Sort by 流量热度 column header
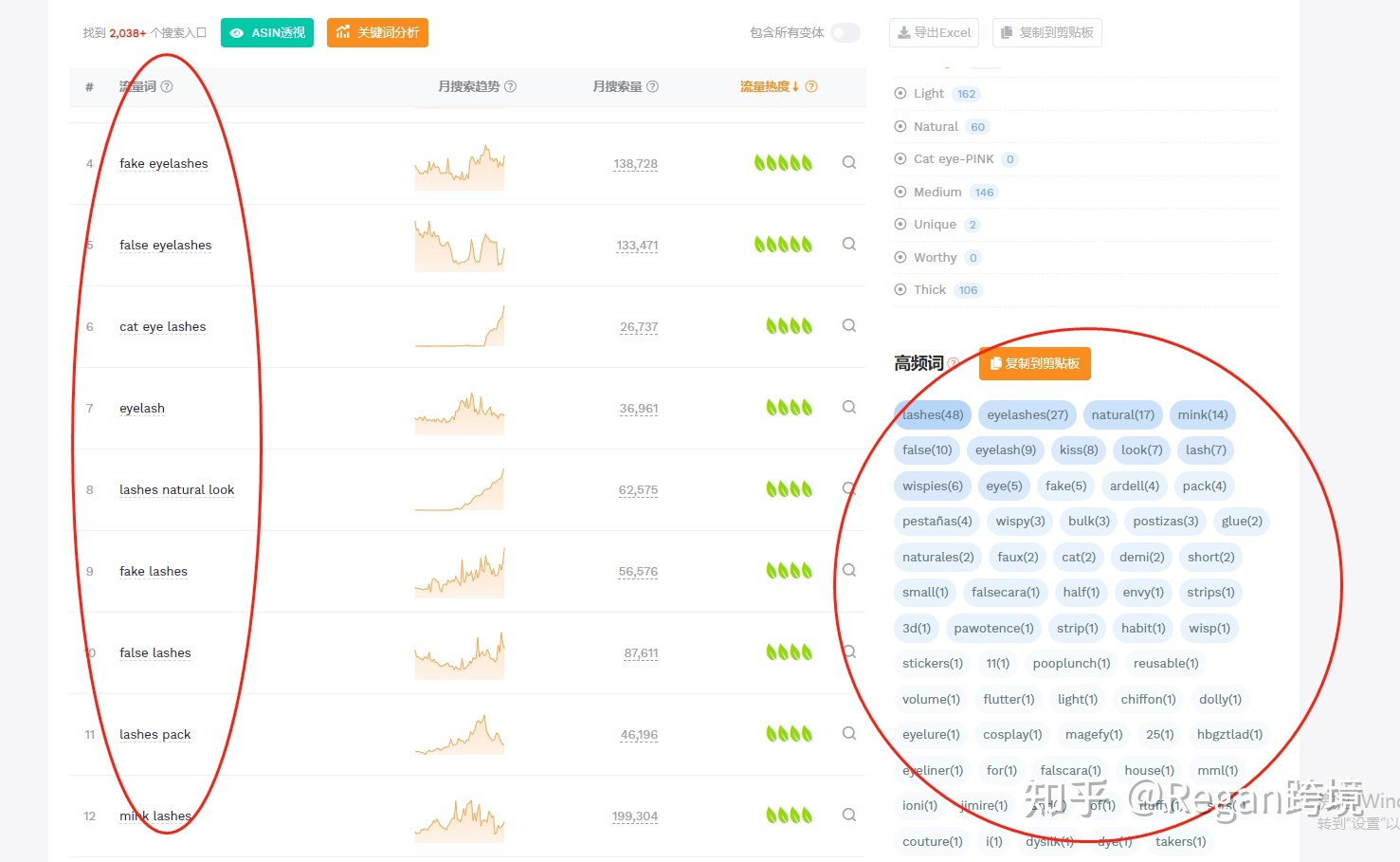This screenshot has width=1400, height=862. point(769,86)
